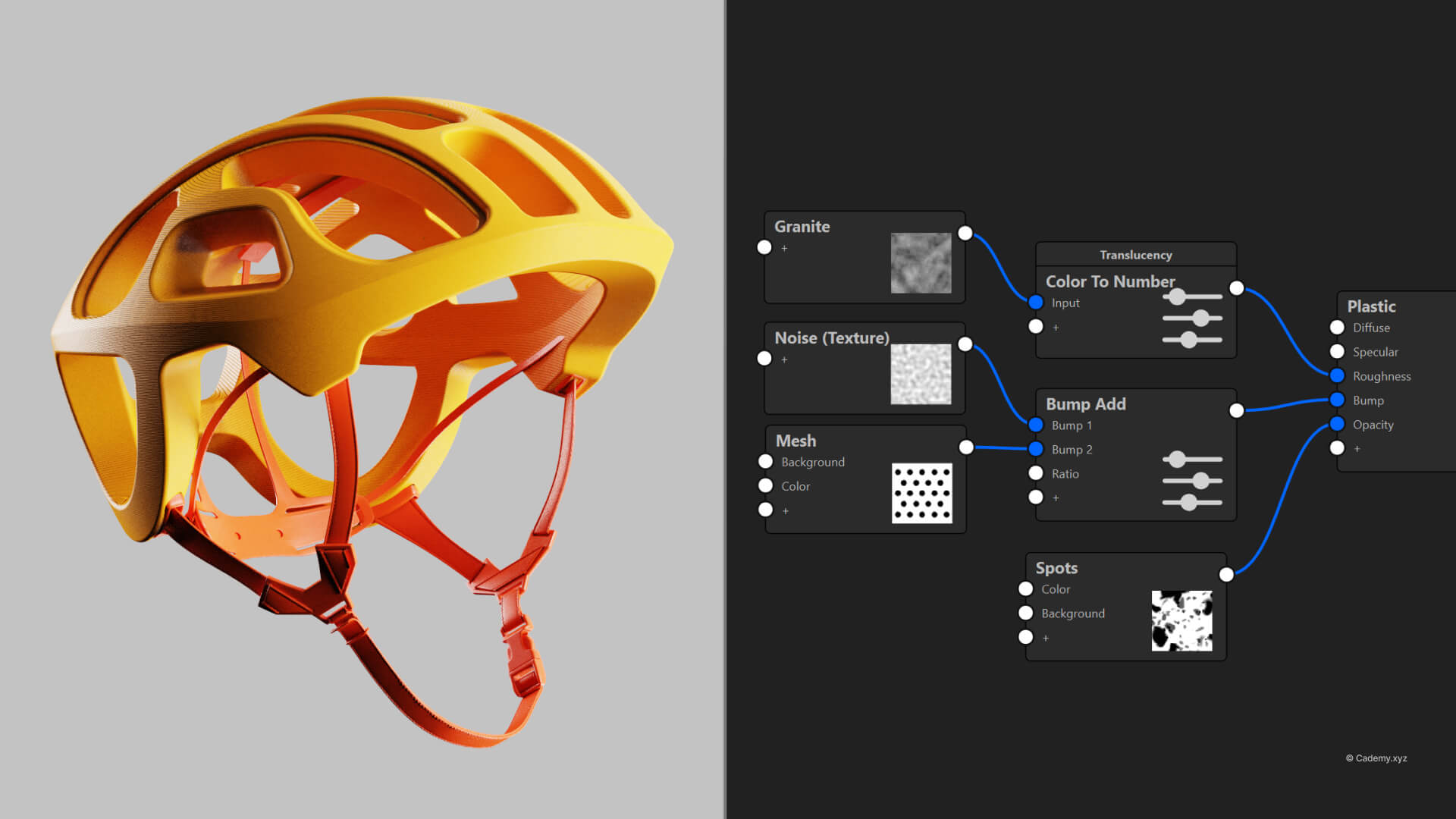This screenshot has width=1456, height=819.
Task: Click the Opacity label in Plastic node
Action: tap(1373, 425)
